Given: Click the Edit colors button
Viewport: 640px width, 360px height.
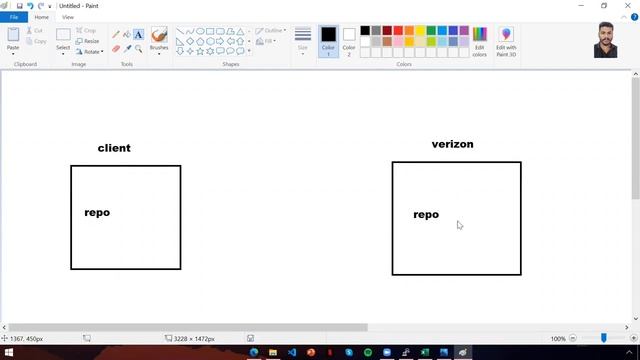Looking at the screenshot, I should coord(480,42).
